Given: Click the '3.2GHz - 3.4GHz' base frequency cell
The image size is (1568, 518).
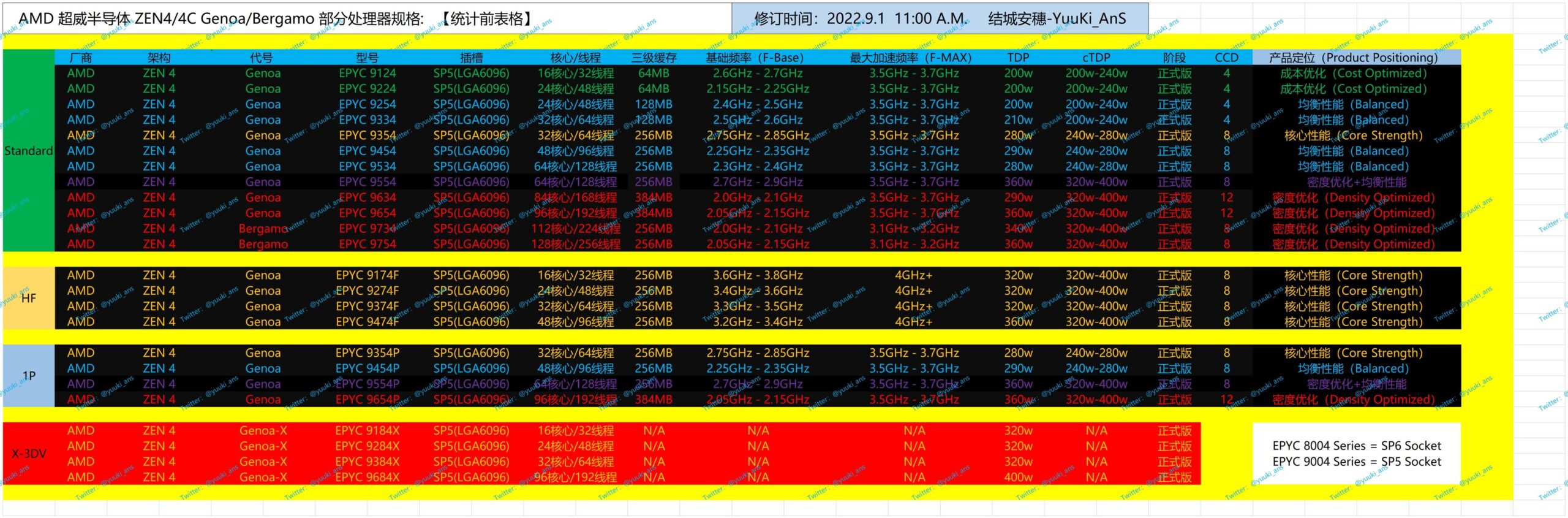Looking at the screenshot, I should coord(758,322).
